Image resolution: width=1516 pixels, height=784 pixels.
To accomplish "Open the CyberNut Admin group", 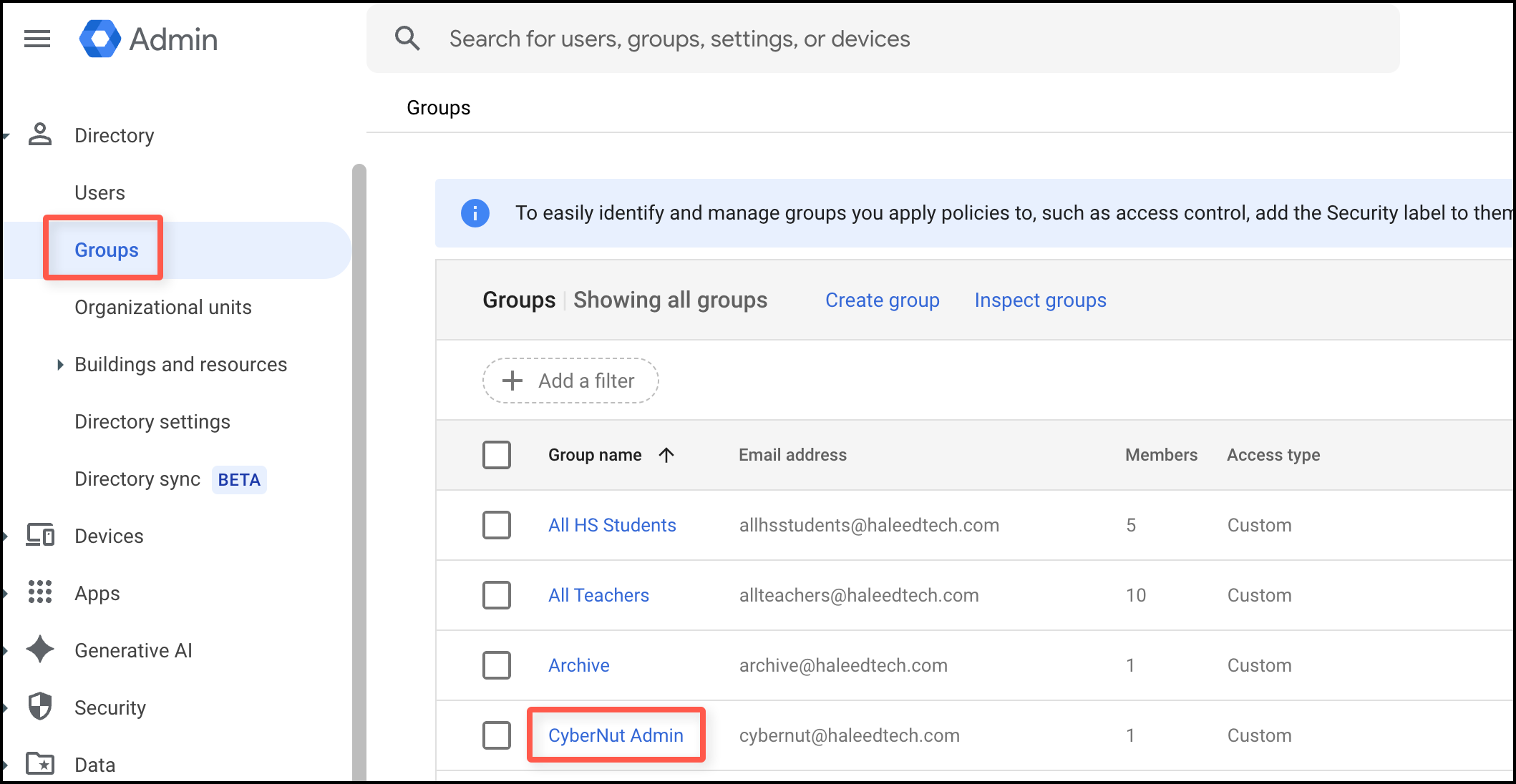I will tap(616, 735).
